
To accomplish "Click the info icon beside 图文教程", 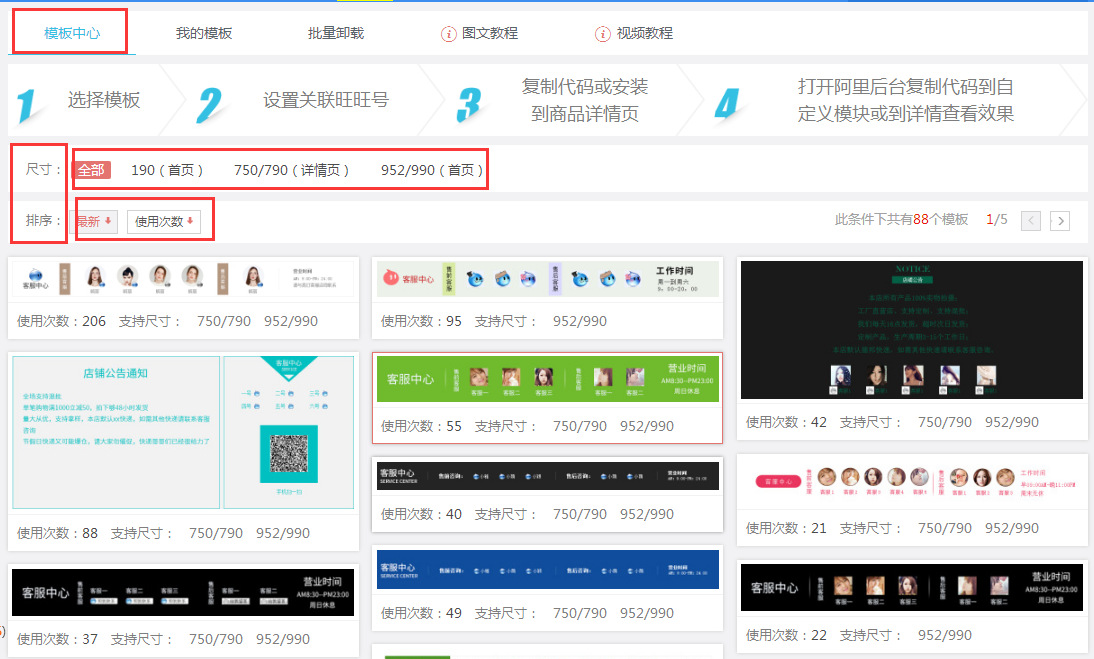I will 449,33.
